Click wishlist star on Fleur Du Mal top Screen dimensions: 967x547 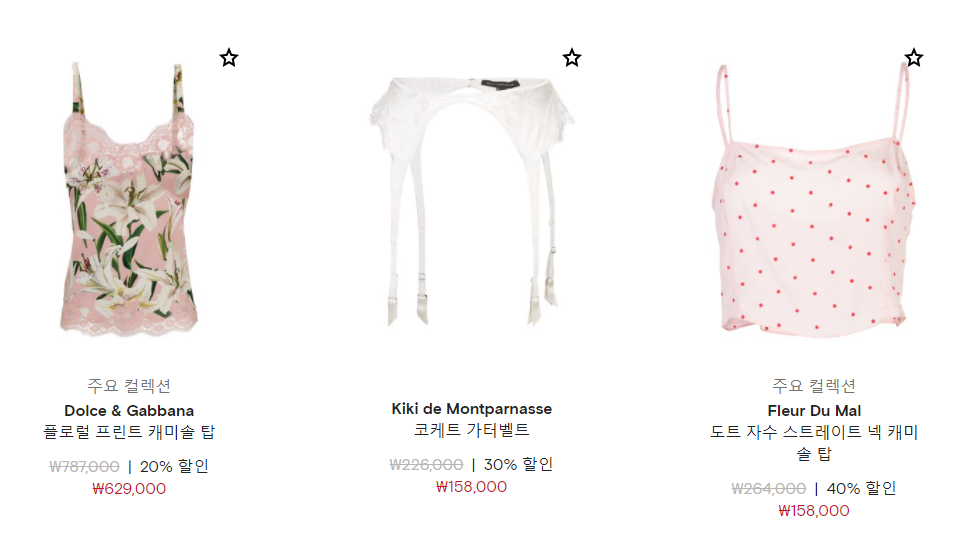[x=914, y=58]
